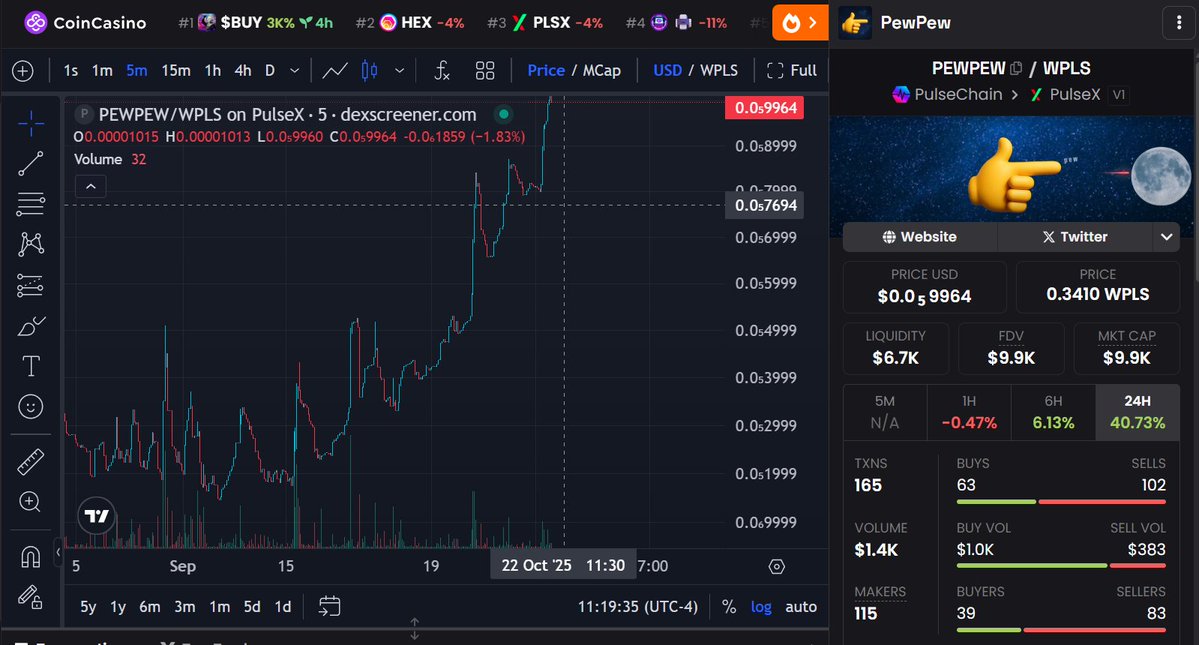Set range to 3m

[184, 607]
